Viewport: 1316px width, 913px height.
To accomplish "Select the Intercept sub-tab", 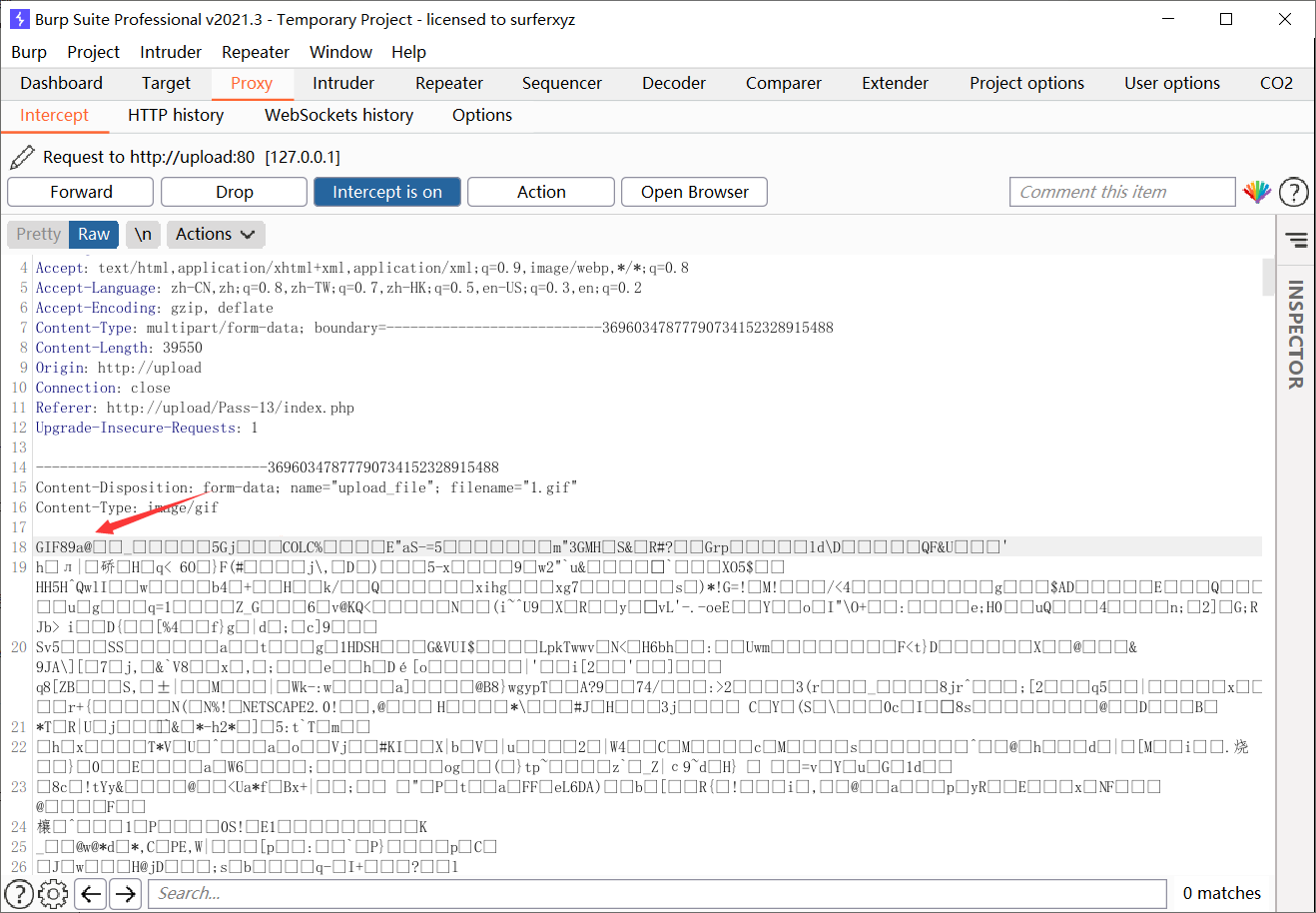I will pyautogui.click(x=54, y=115).
